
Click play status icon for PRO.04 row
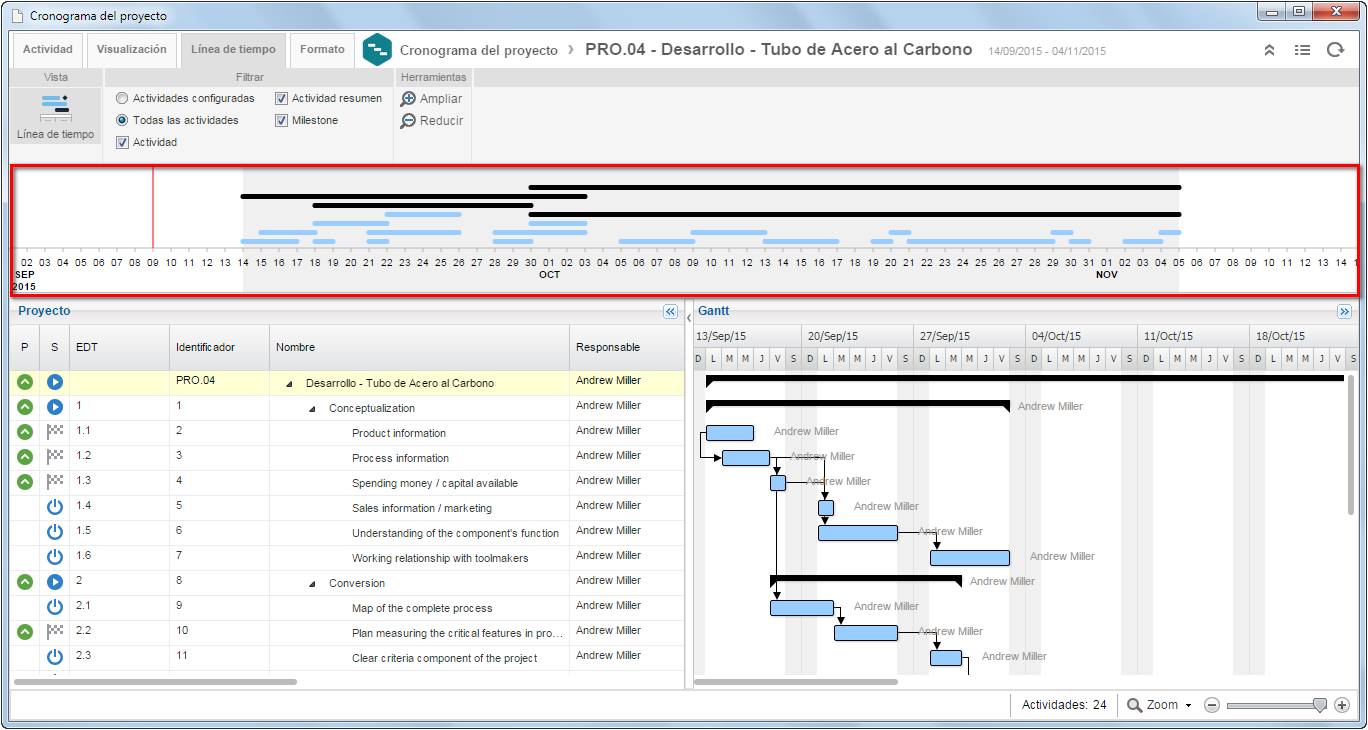point(55,382)
